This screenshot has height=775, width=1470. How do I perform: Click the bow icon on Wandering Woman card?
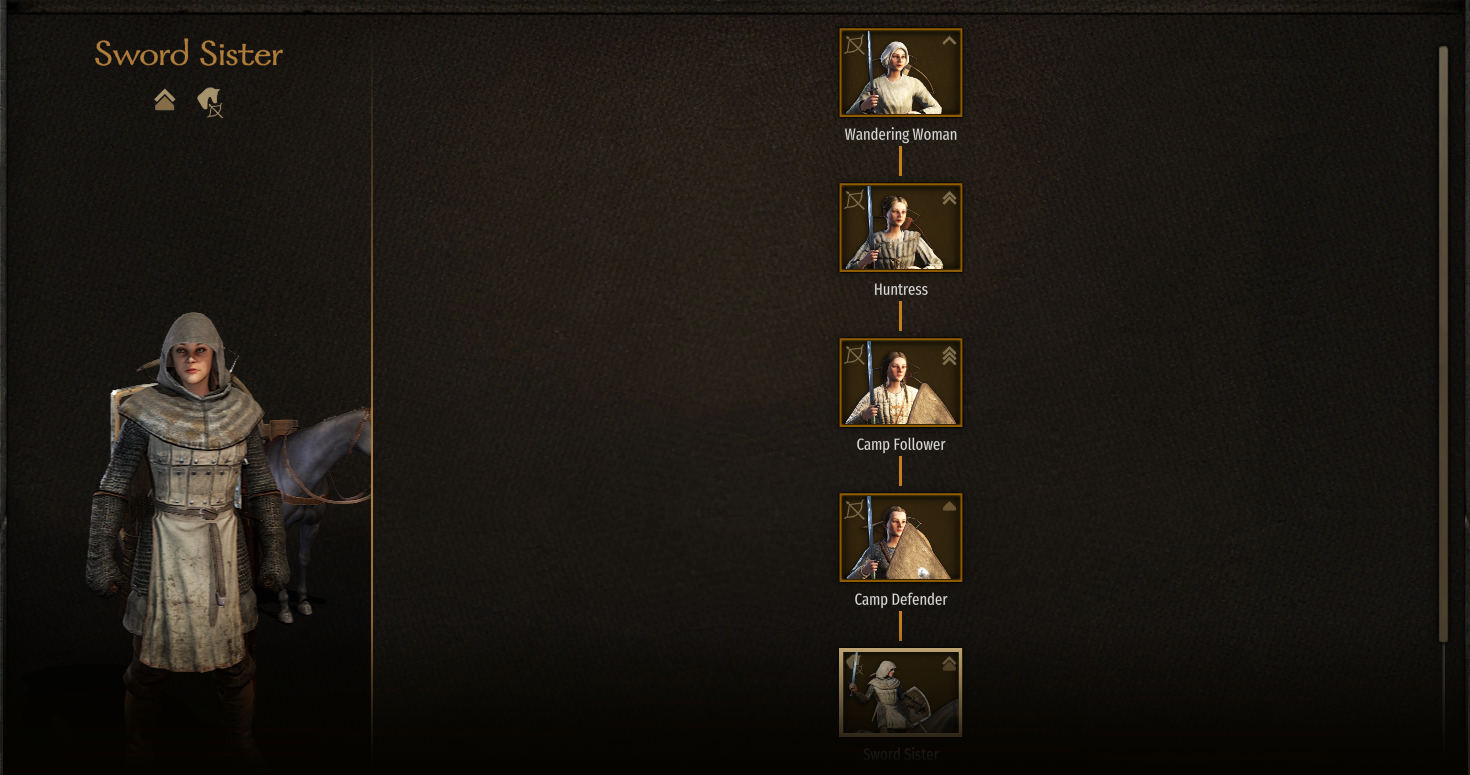855,45
